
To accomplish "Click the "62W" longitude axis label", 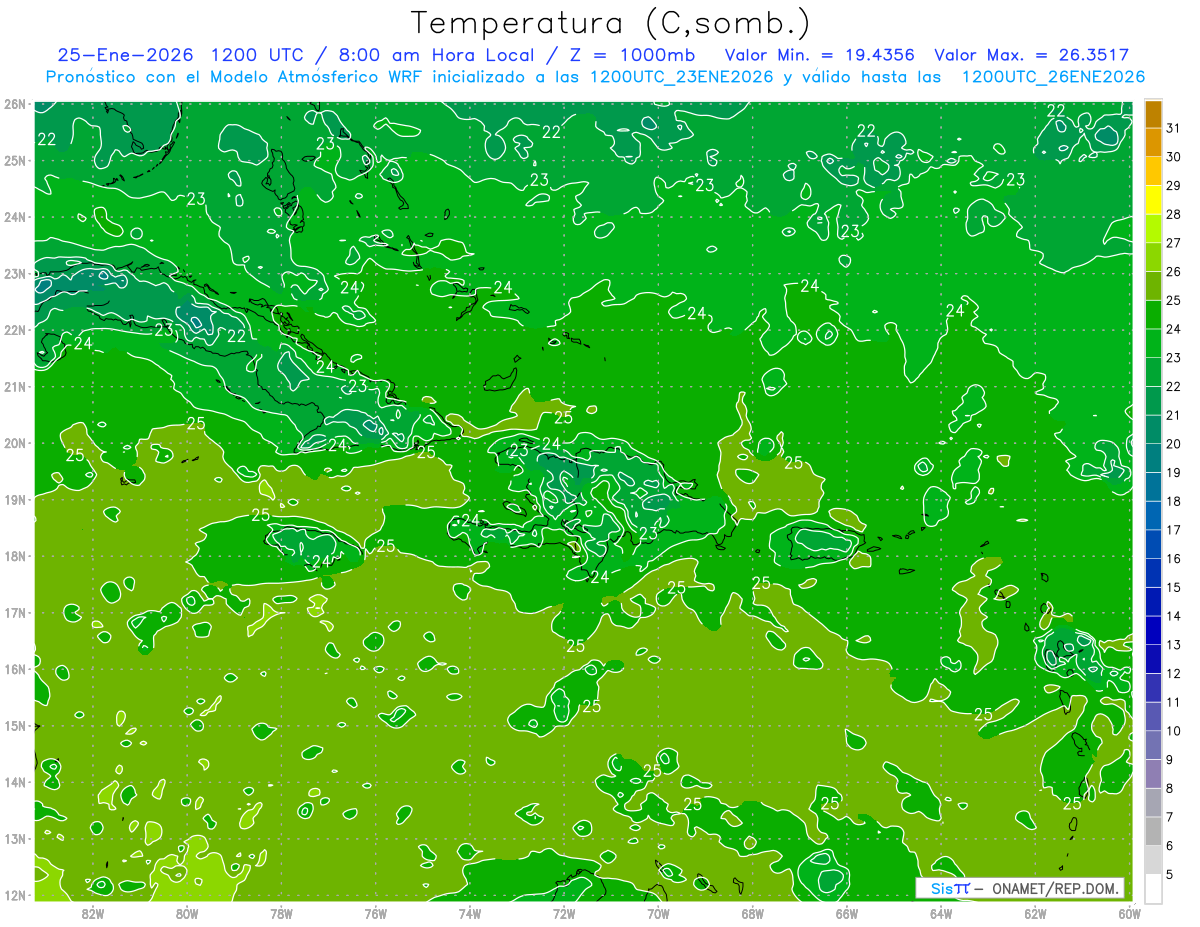I will (1035, 912).
